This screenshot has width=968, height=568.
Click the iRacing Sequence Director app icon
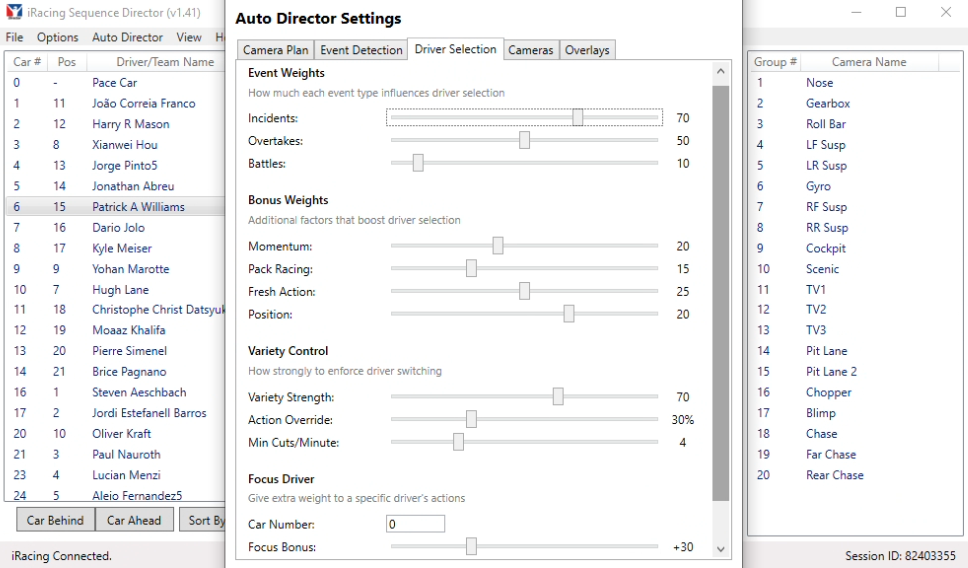[x=14, y=12]
